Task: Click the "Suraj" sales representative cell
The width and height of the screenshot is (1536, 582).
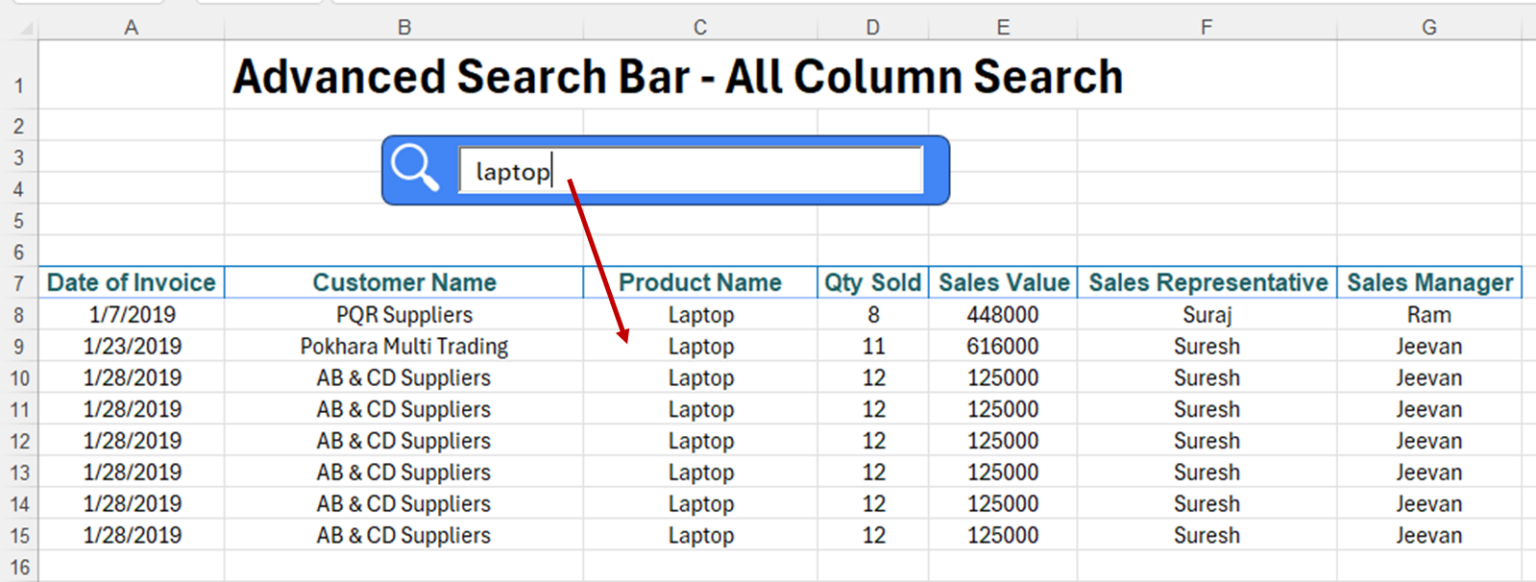Action: [x=1207, y=315]
